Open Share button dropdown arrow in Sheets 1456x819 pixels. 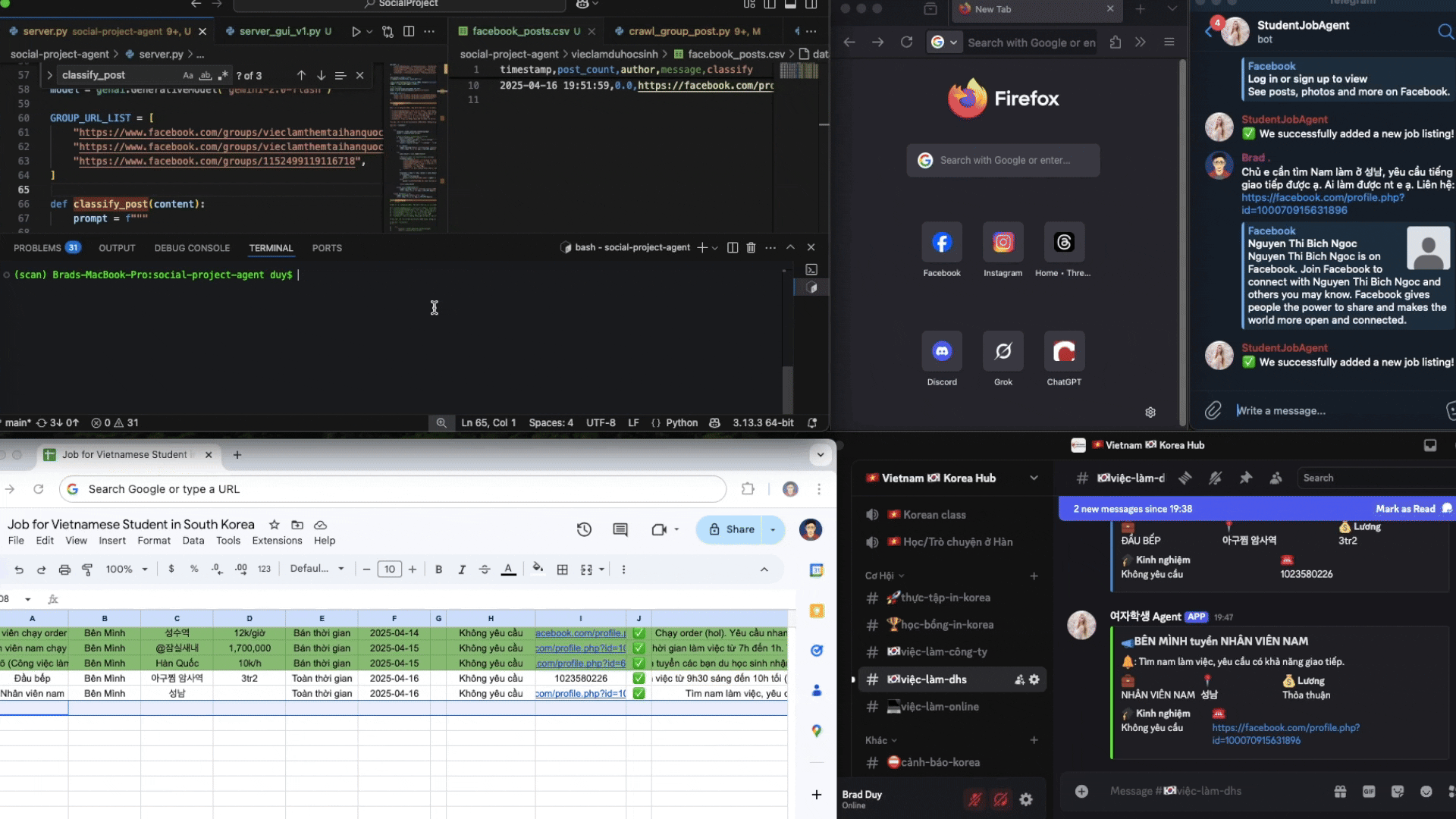(773, 529)
